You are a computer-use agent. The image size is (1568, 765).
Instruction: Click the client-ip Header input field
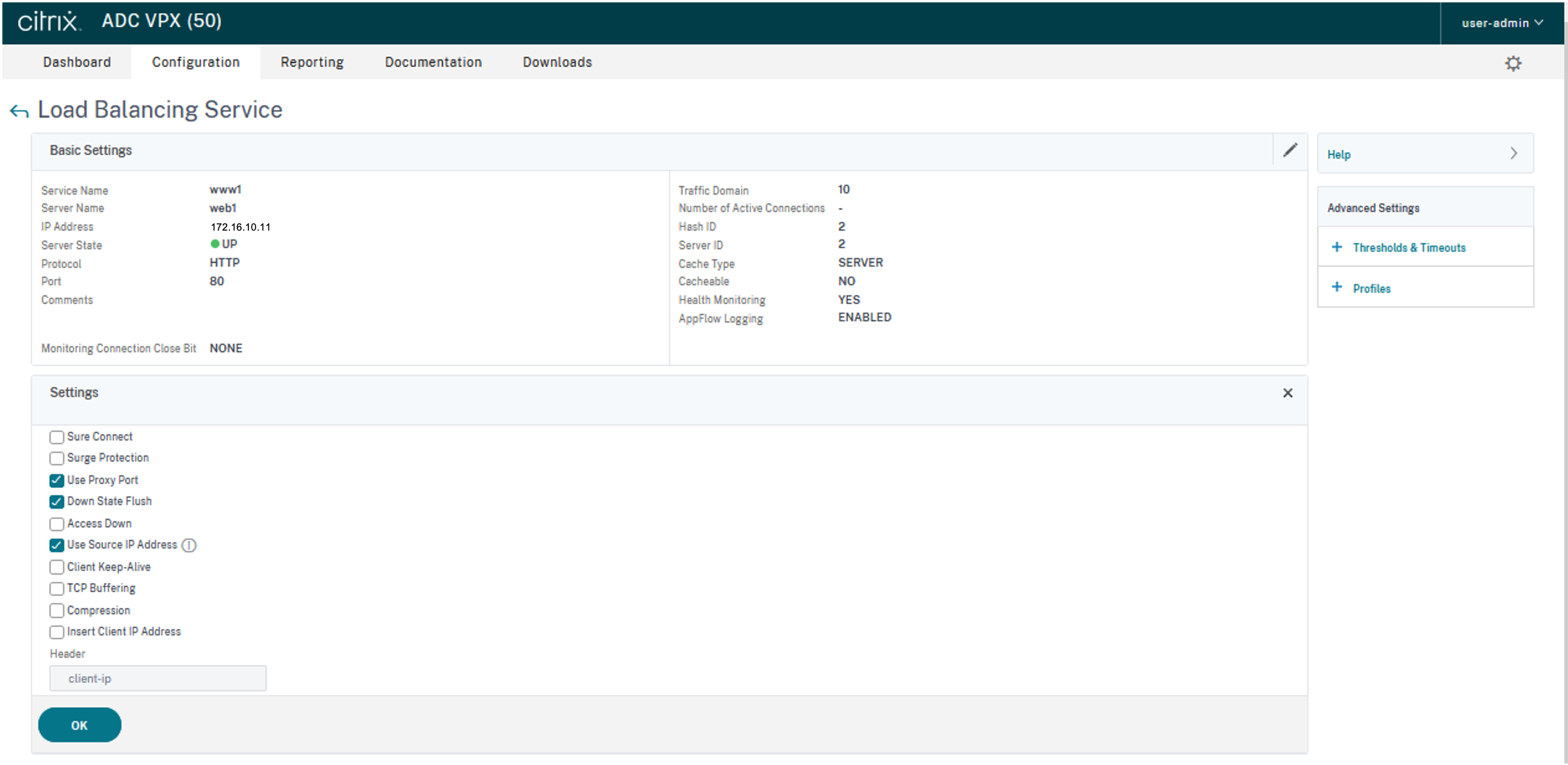pos(157,678)
